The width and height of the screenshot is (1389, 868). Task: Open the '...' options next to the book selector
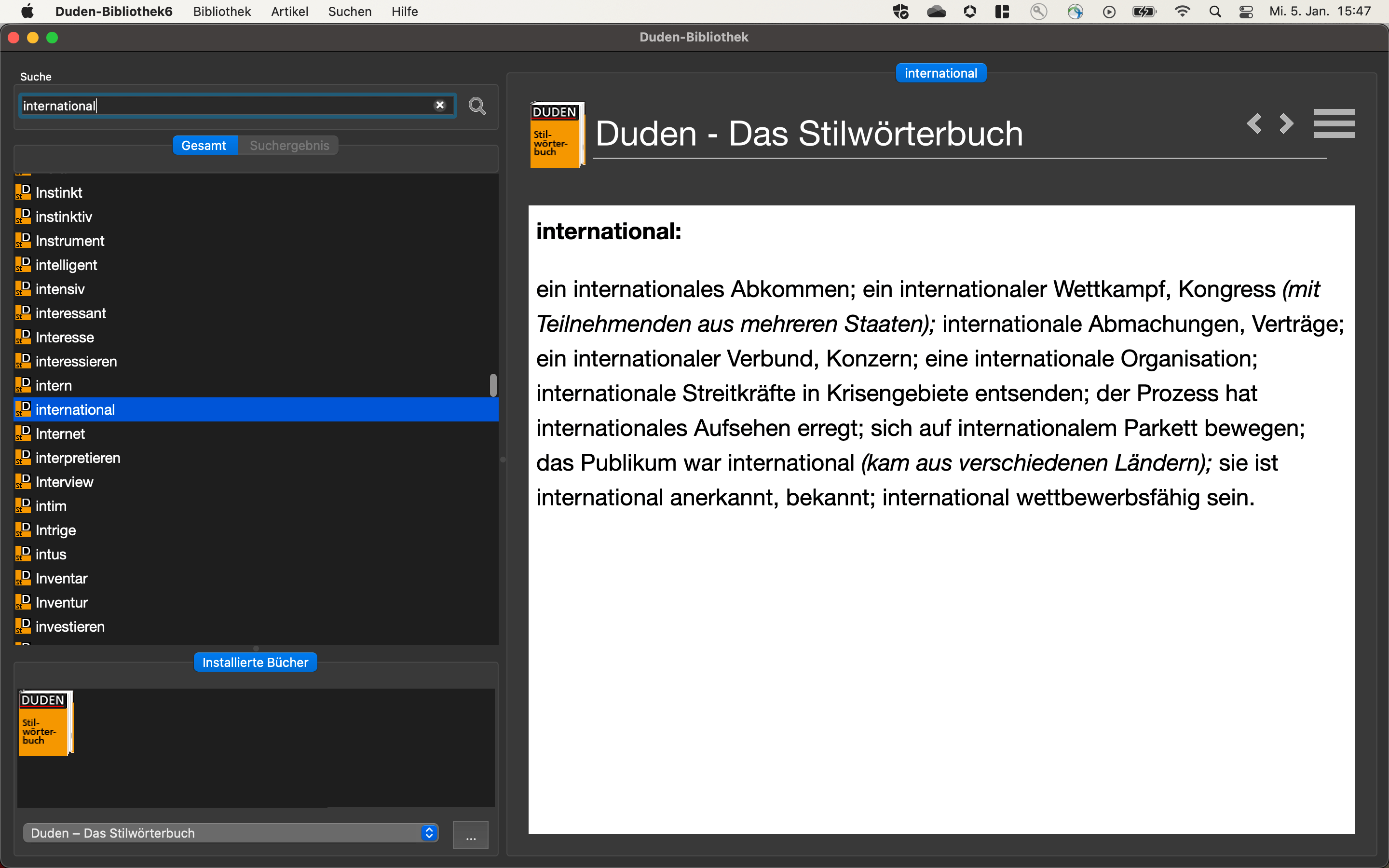pyautogui.click(x=470, y=835)
